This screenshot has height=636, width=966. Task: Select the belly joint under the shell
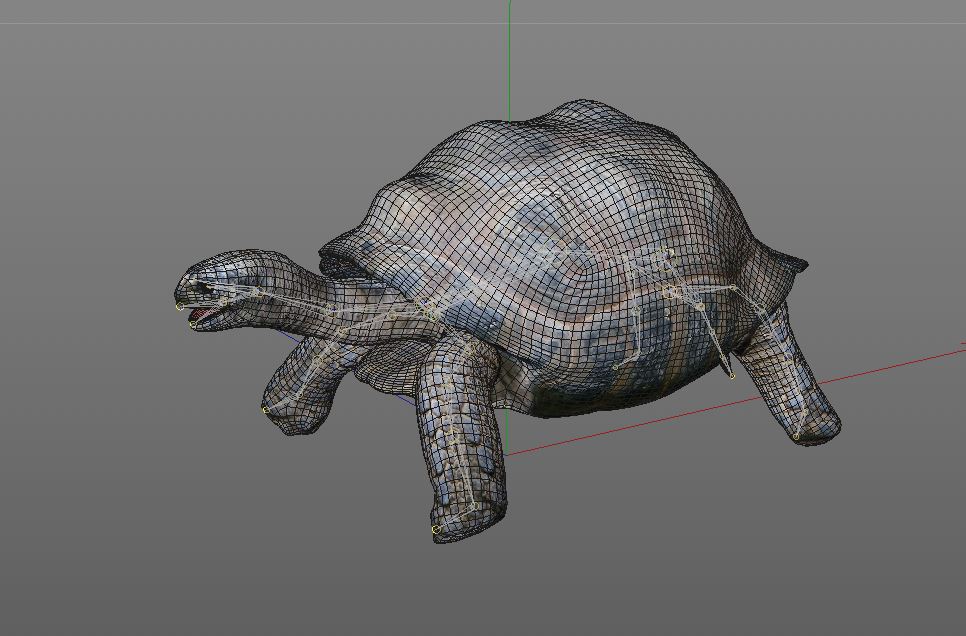pos(614,367)
